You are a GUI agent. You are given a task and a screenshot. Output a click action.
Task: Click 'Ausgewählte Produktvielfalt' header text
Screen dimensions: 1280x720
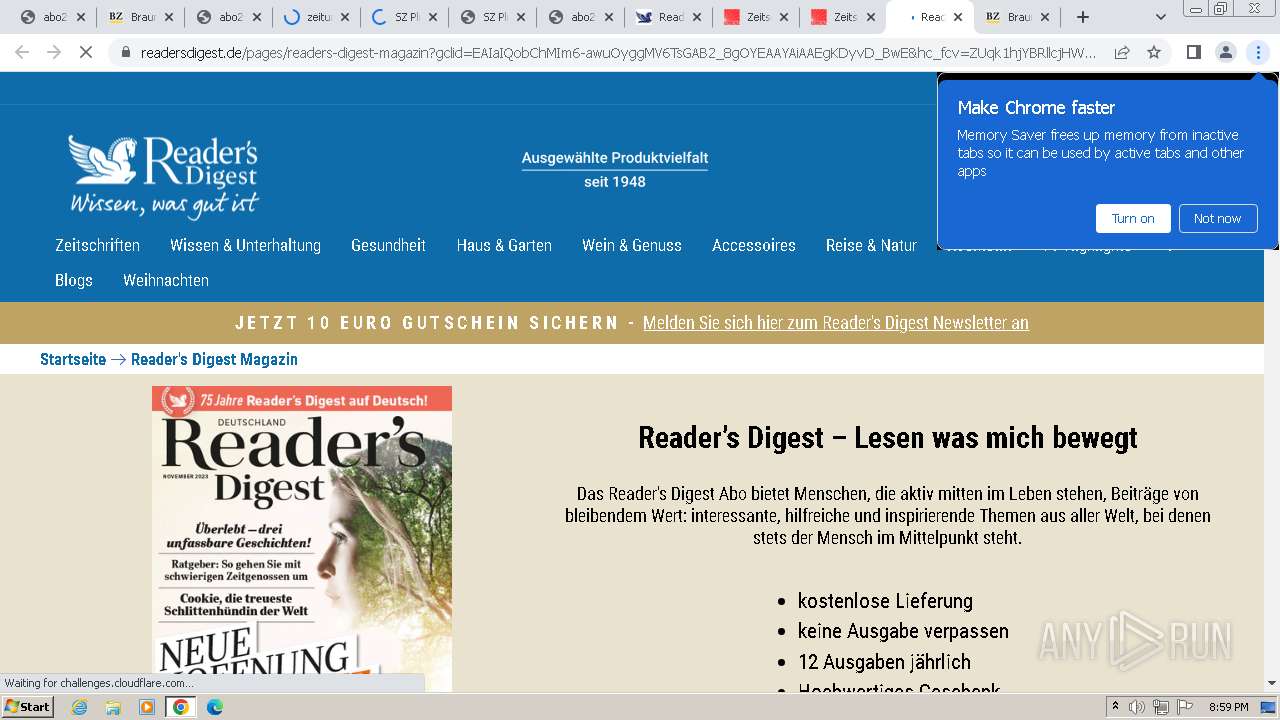615,158
